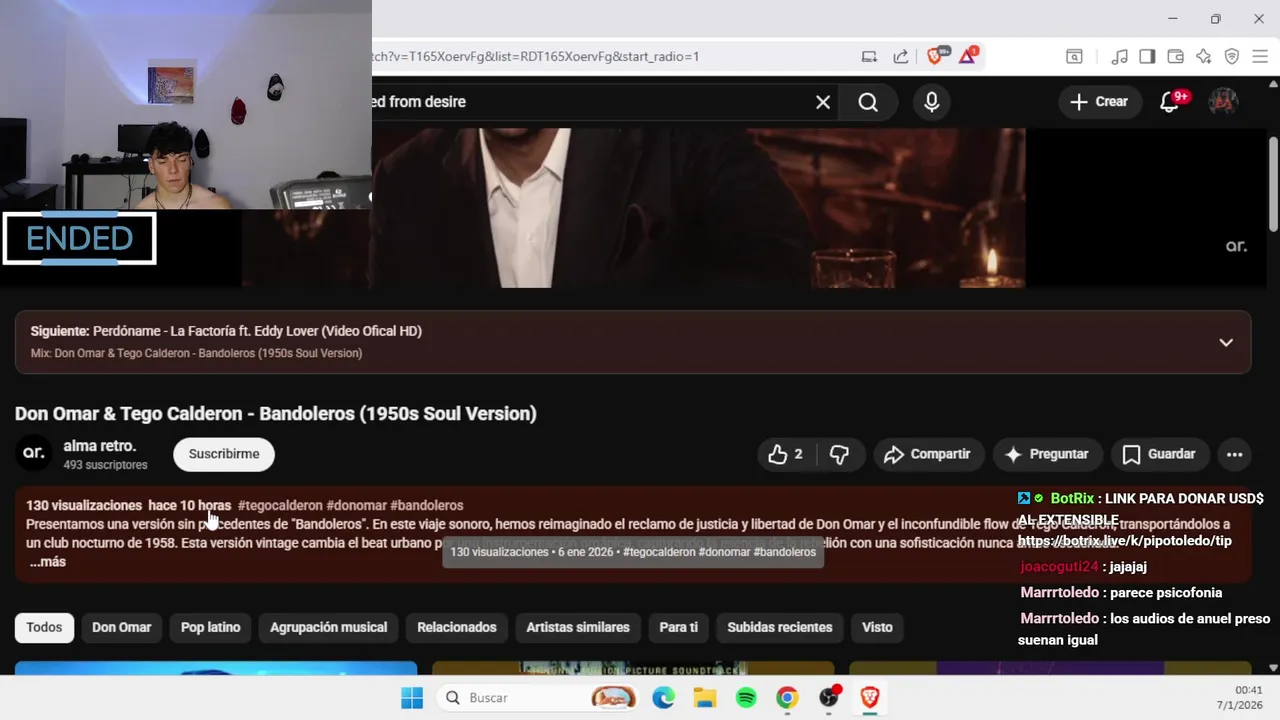Viewport: 1280px width, 720px height.
Task: Expand the Siguiente mix playlist panel
Action: click(1226, 342)
